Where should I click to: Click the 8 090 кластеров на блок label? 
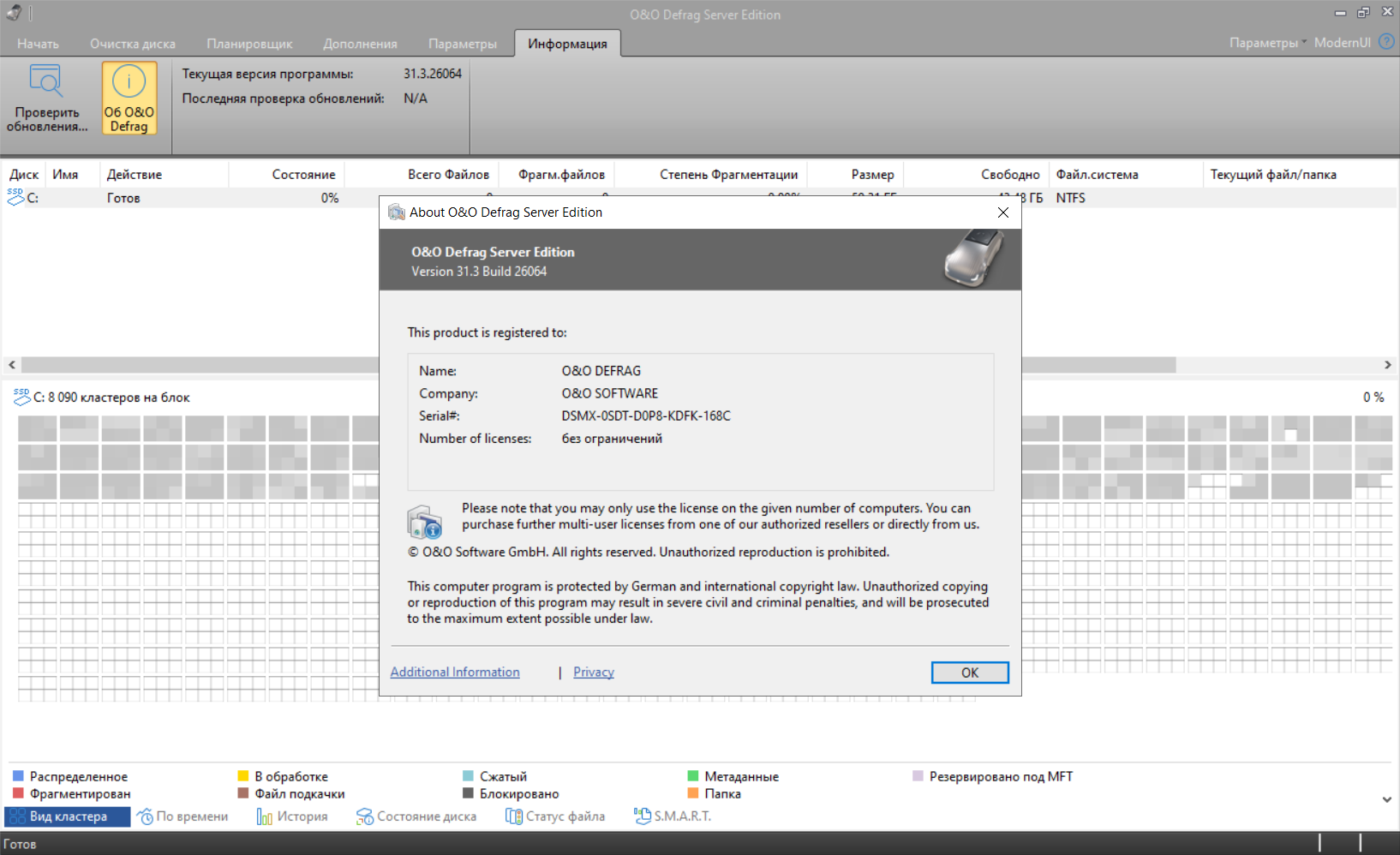[x=119, y=398]
